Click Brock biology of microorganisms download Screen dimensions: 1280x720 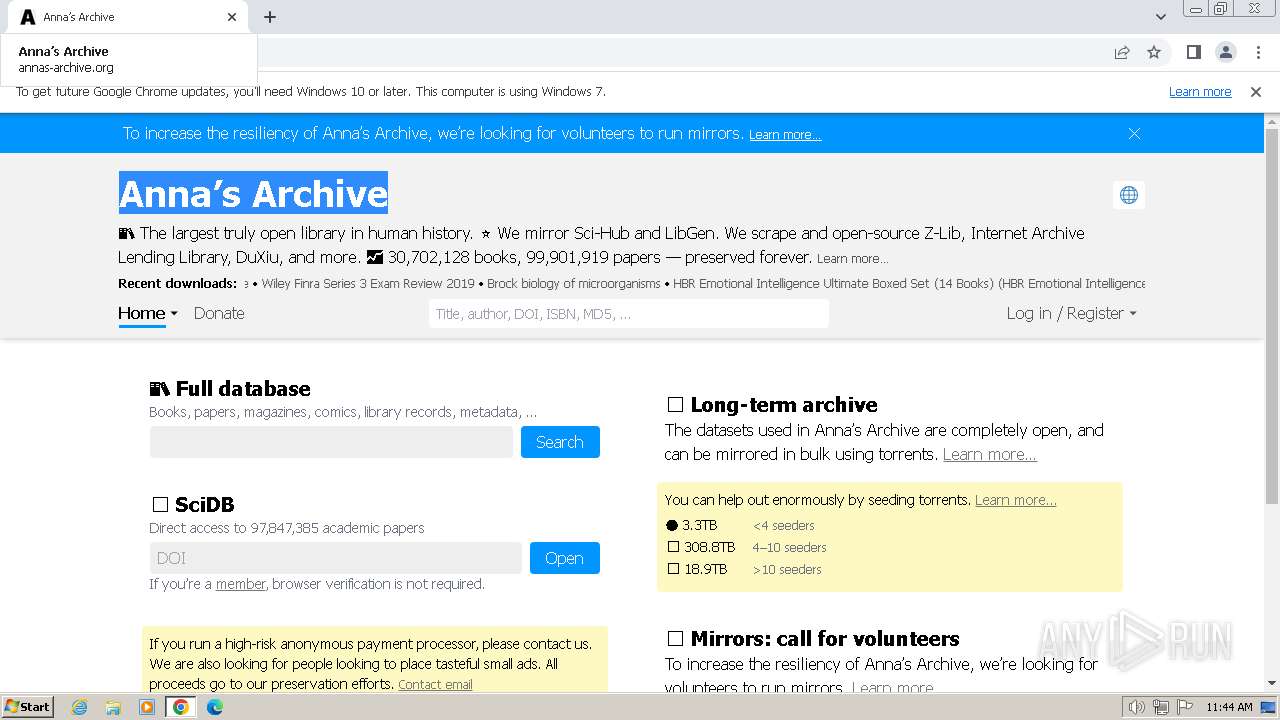tap(573, 283)
